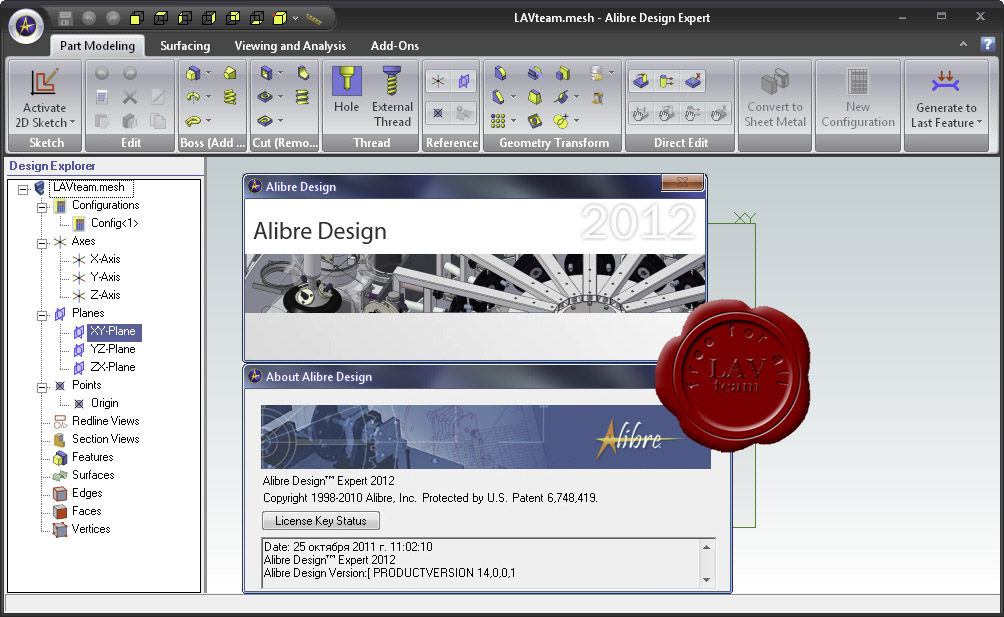1004x617 pixels.
Task: Select the Revolve Cut tool
Action: click(266, 97)
